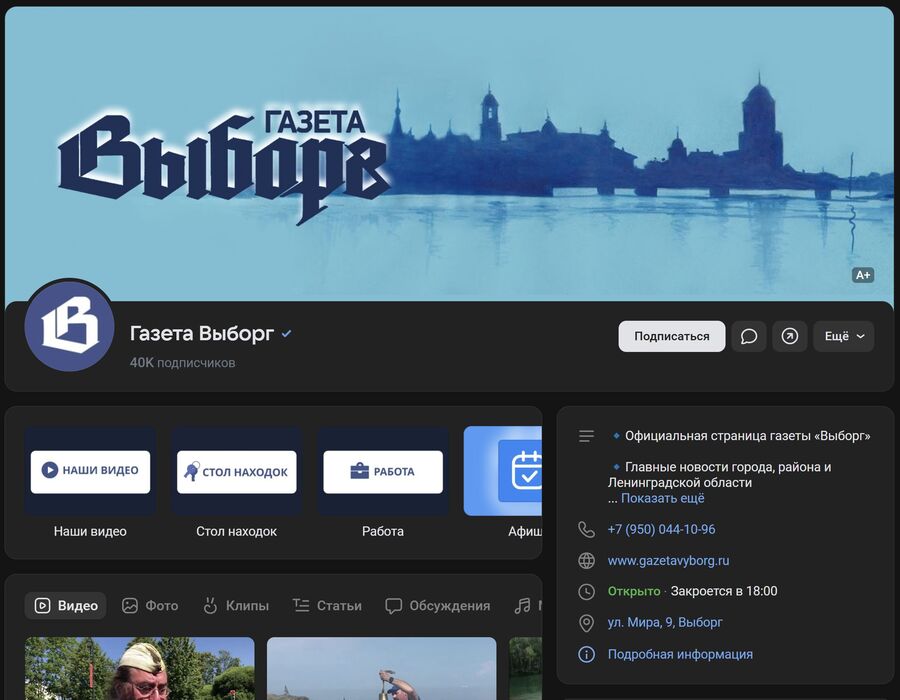This screenshot has width=900, height=700.
Task: Open the Обсуждения tab
Action: point(437,606)
